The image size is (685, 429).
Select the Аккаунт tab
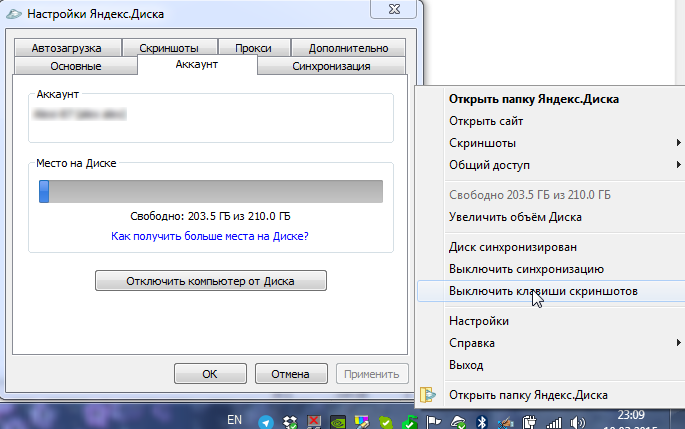[x=197, y=65]
